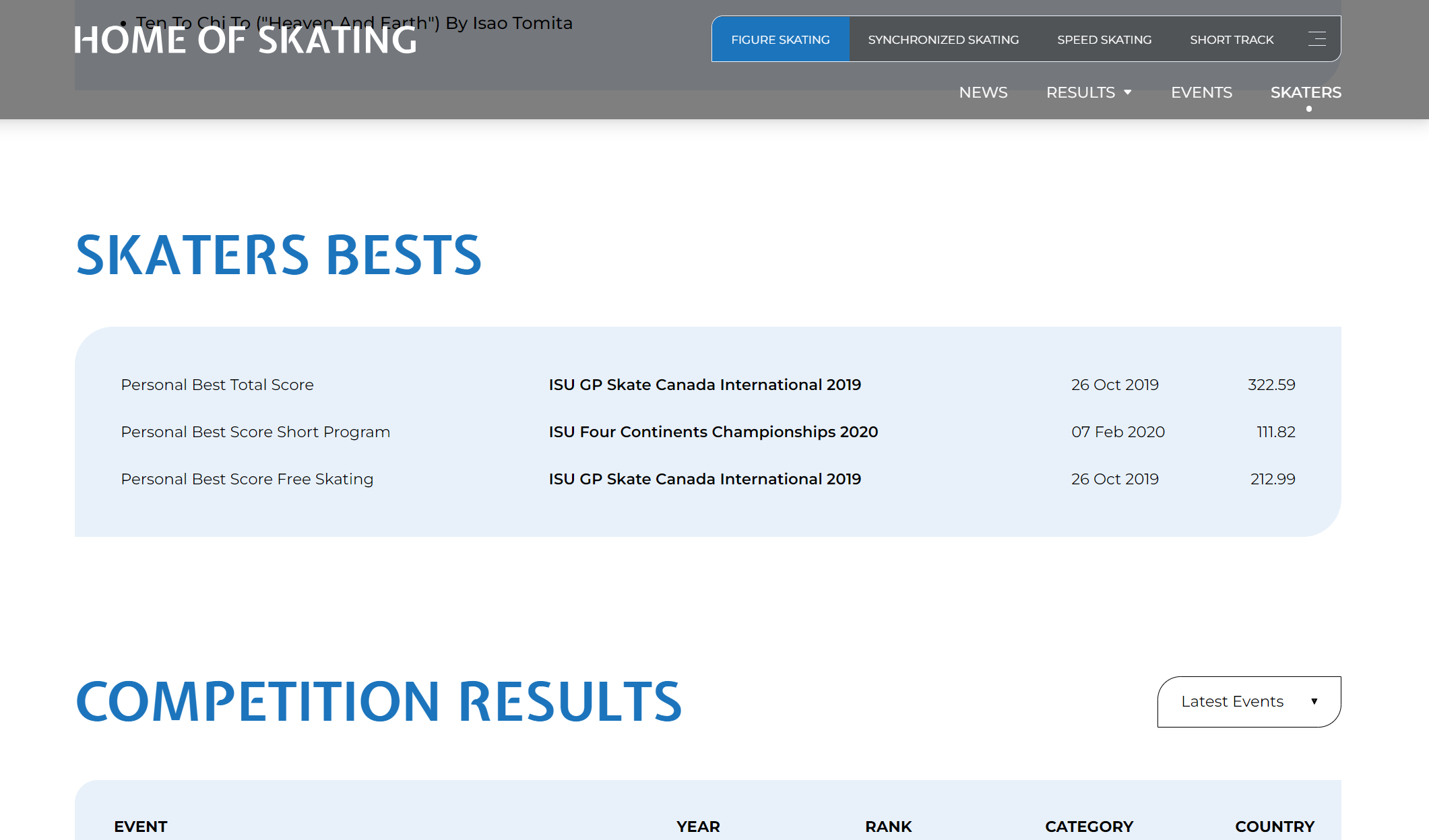Click the Skaters Bests heading

[x=278, y=255]
